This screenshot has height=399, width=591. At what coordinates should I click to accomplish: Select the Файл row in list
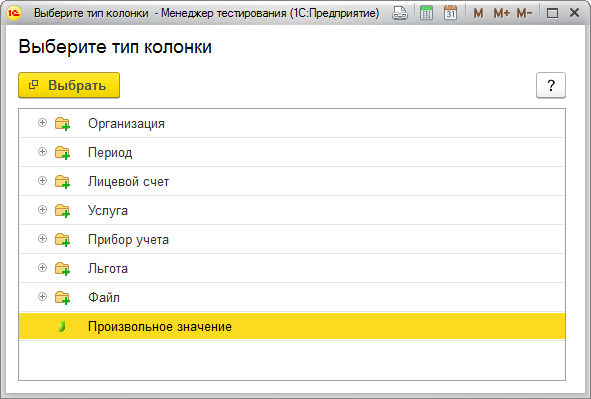292,297
